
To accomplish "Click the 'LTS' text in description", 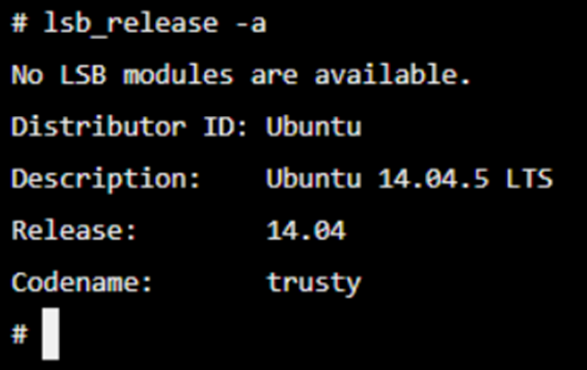I will click(x=529, y=178).
